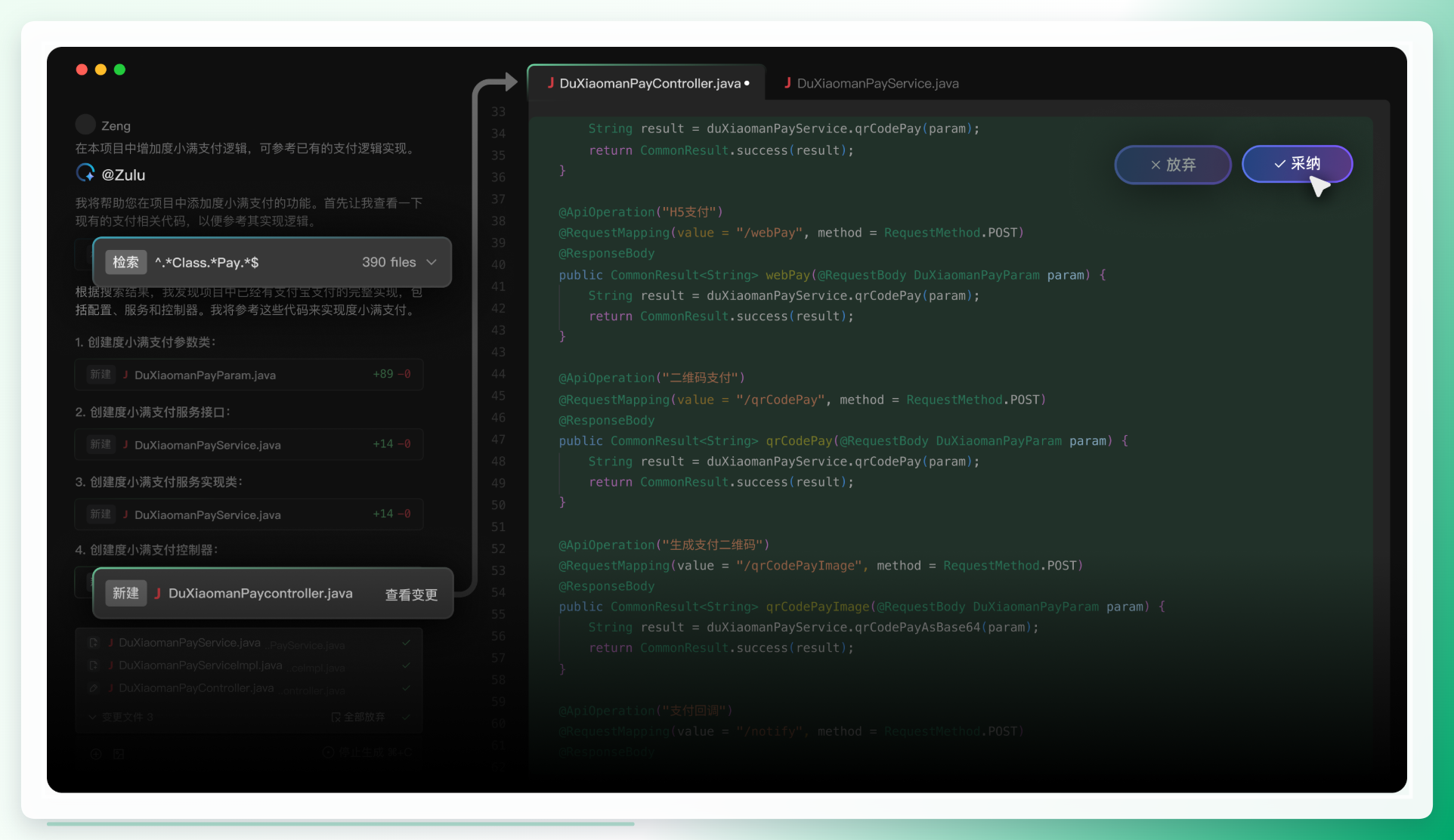Click the @Zulu assistant icon
Viewport: 1454px width, 840px height.
[85, 174]
